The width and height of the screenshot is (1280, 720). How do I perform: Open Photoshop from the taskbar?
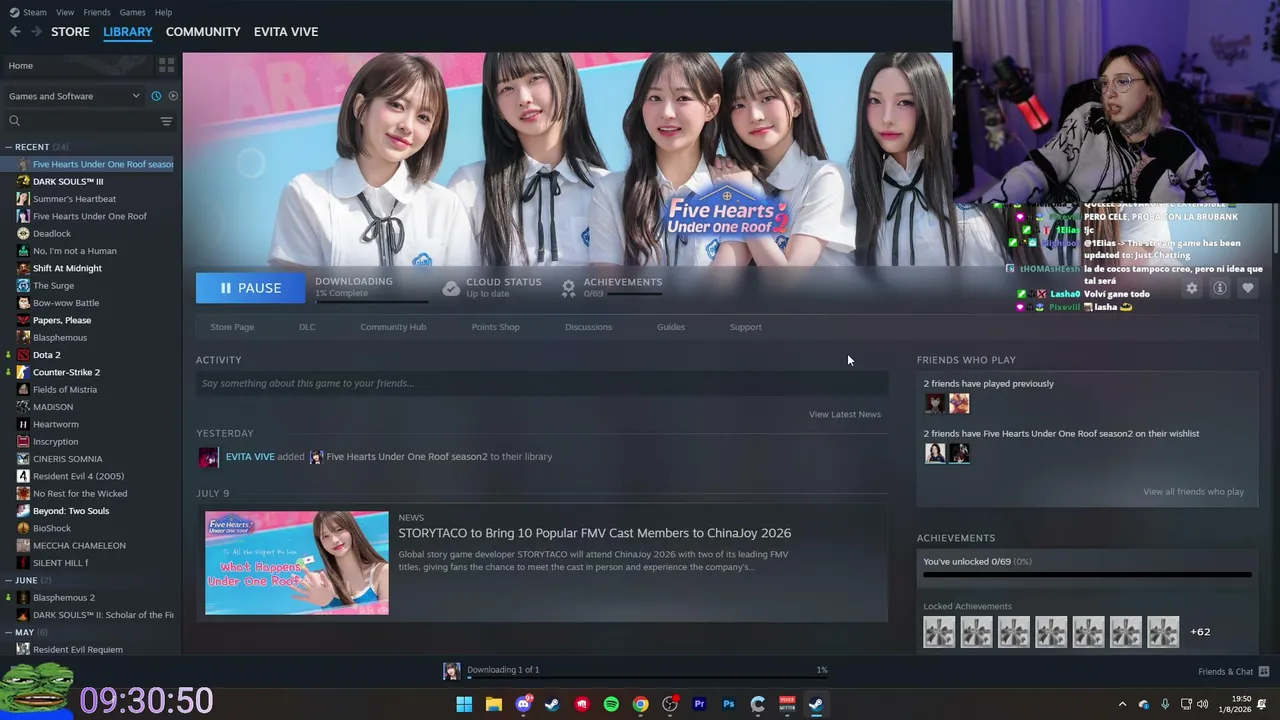tap(728, 704)
